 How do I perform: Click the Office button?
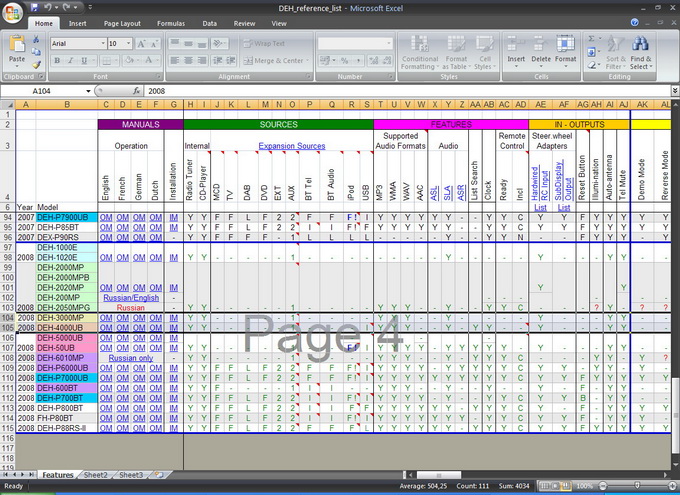[13, 12]
